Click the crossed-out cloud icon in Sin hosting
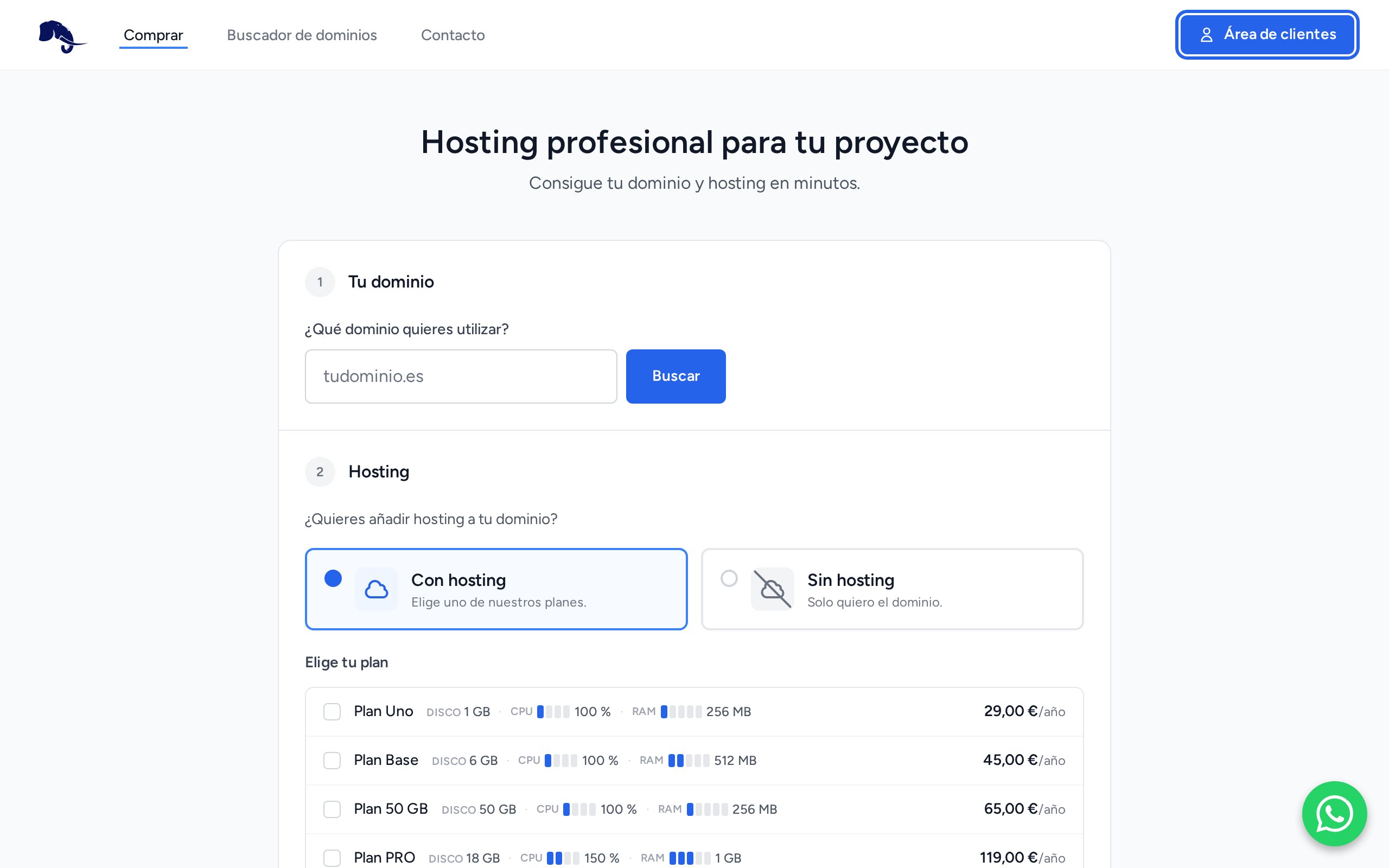The width and height of the screenshot is (1389, 868). tap(773, 589)
